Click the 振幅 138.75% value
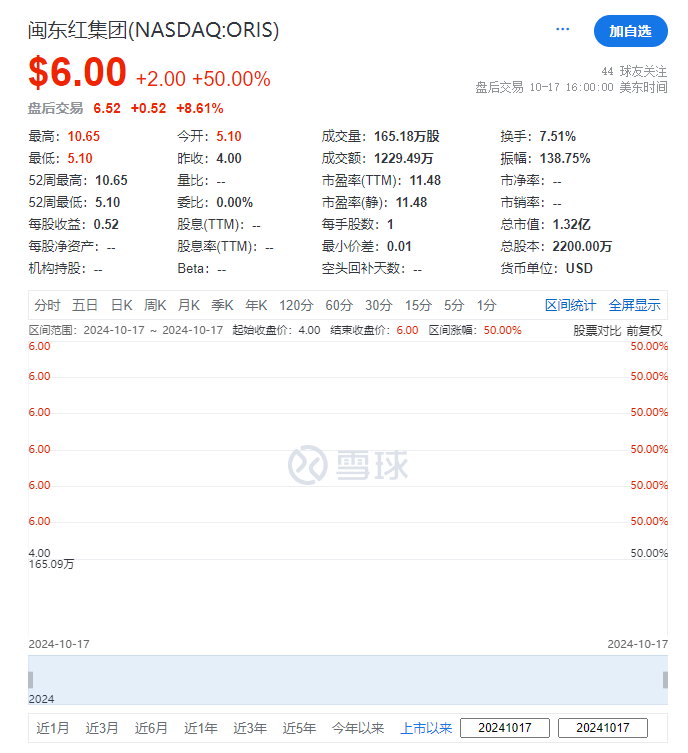Screen dimensions: 688x753 [565, 158]
